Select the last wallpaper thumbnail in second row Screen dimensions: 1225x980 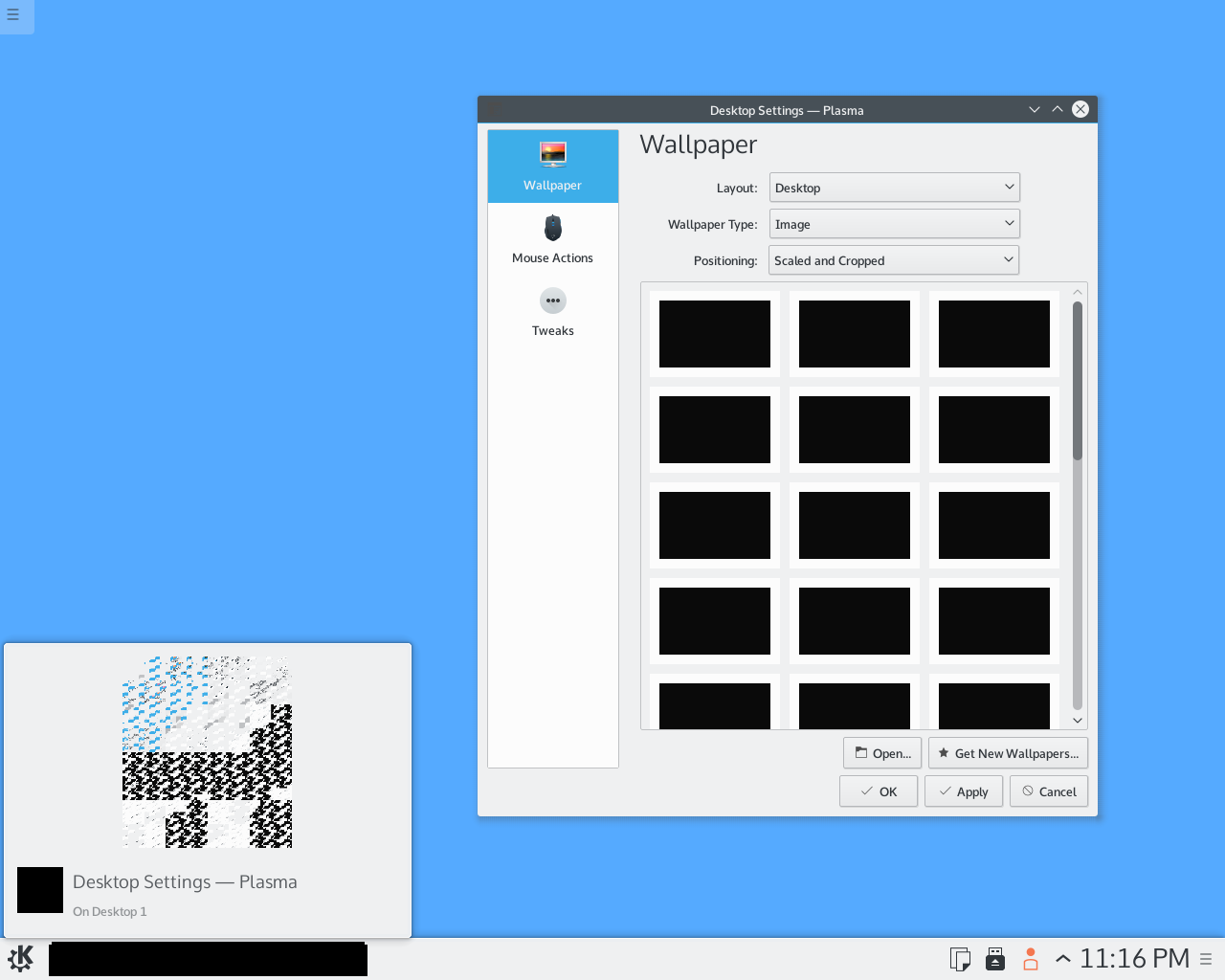pos(994,430)
